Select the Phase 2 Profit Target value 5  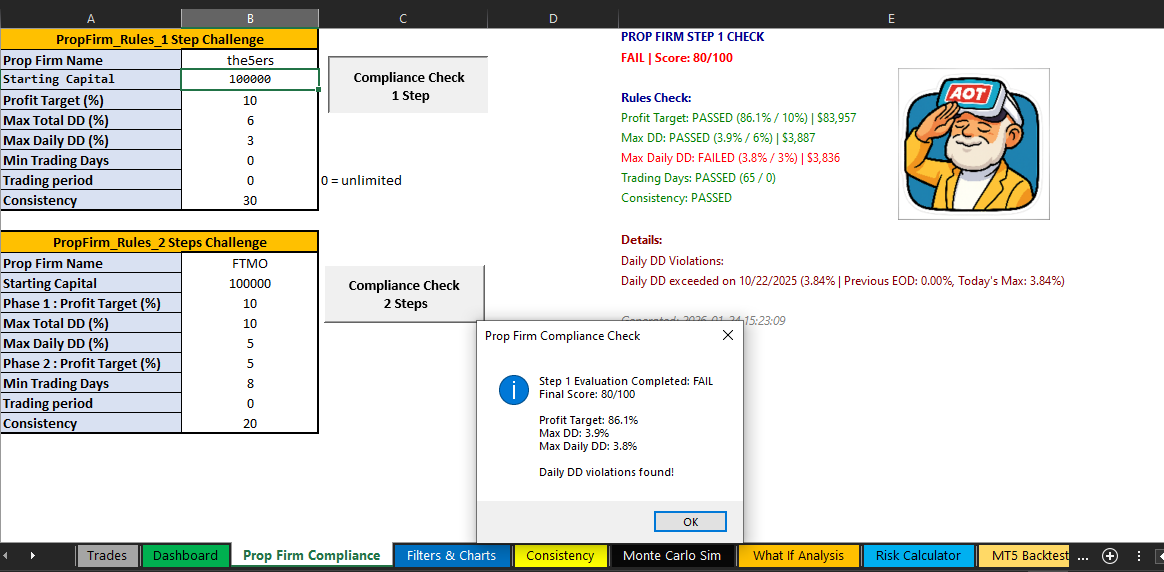pyautogui.click(x=250, y=364)
